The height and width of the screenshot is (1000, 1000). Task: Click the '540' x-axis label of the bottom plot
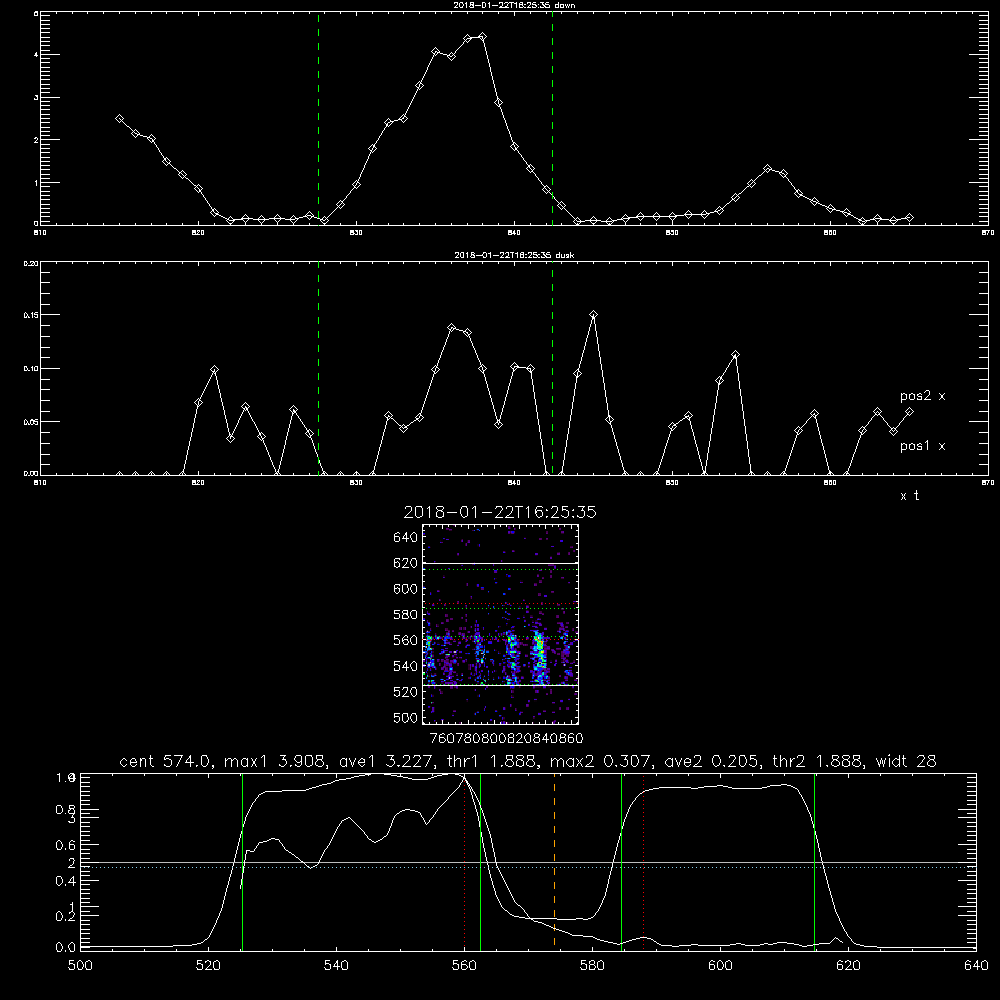point(336,966)
